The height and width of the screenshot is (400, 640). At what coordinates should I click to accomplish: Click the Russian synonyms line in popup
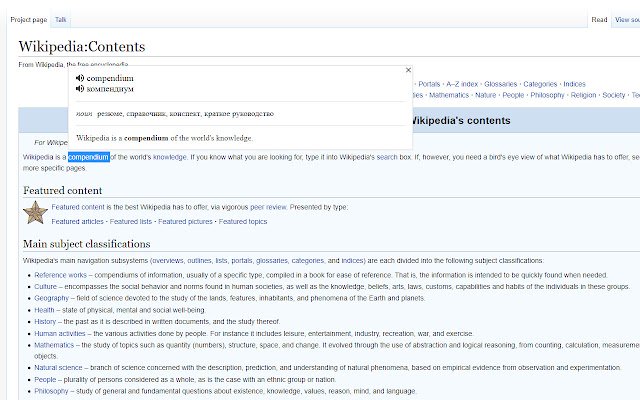tap(175, 114)
